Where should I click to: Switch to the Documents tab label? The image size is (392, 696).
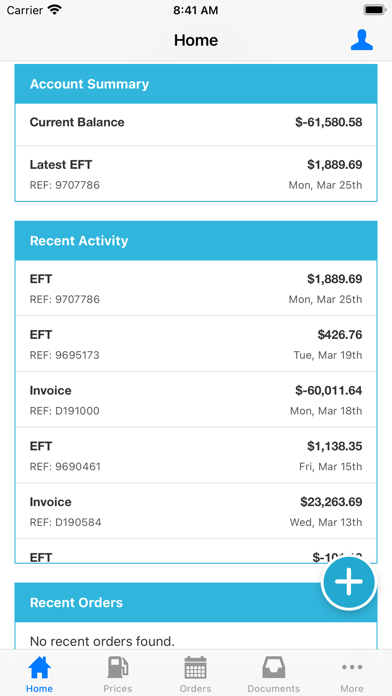tap(273, 688)
